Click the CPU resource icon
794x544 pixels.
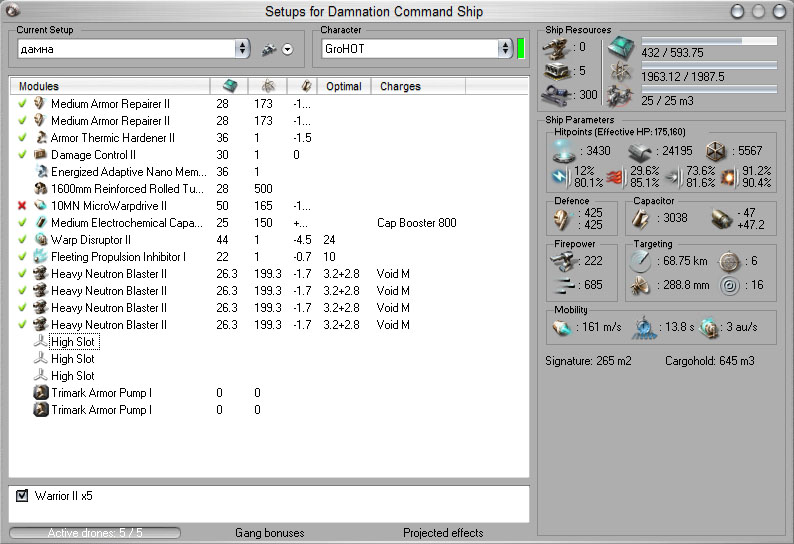pos(621,48)
